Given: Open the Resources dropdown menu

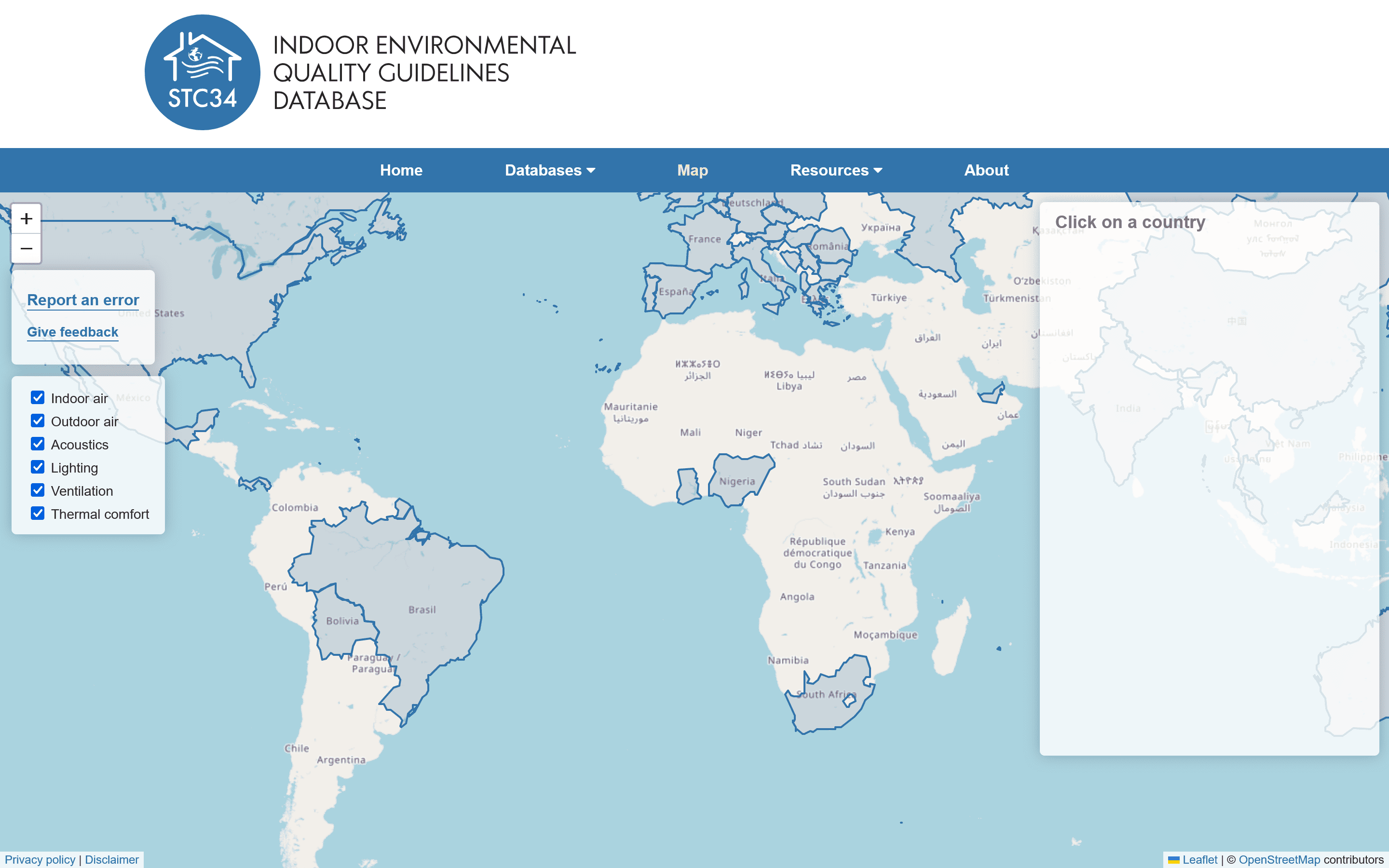Looking at the screenshot, I should [x=836, y=171].
